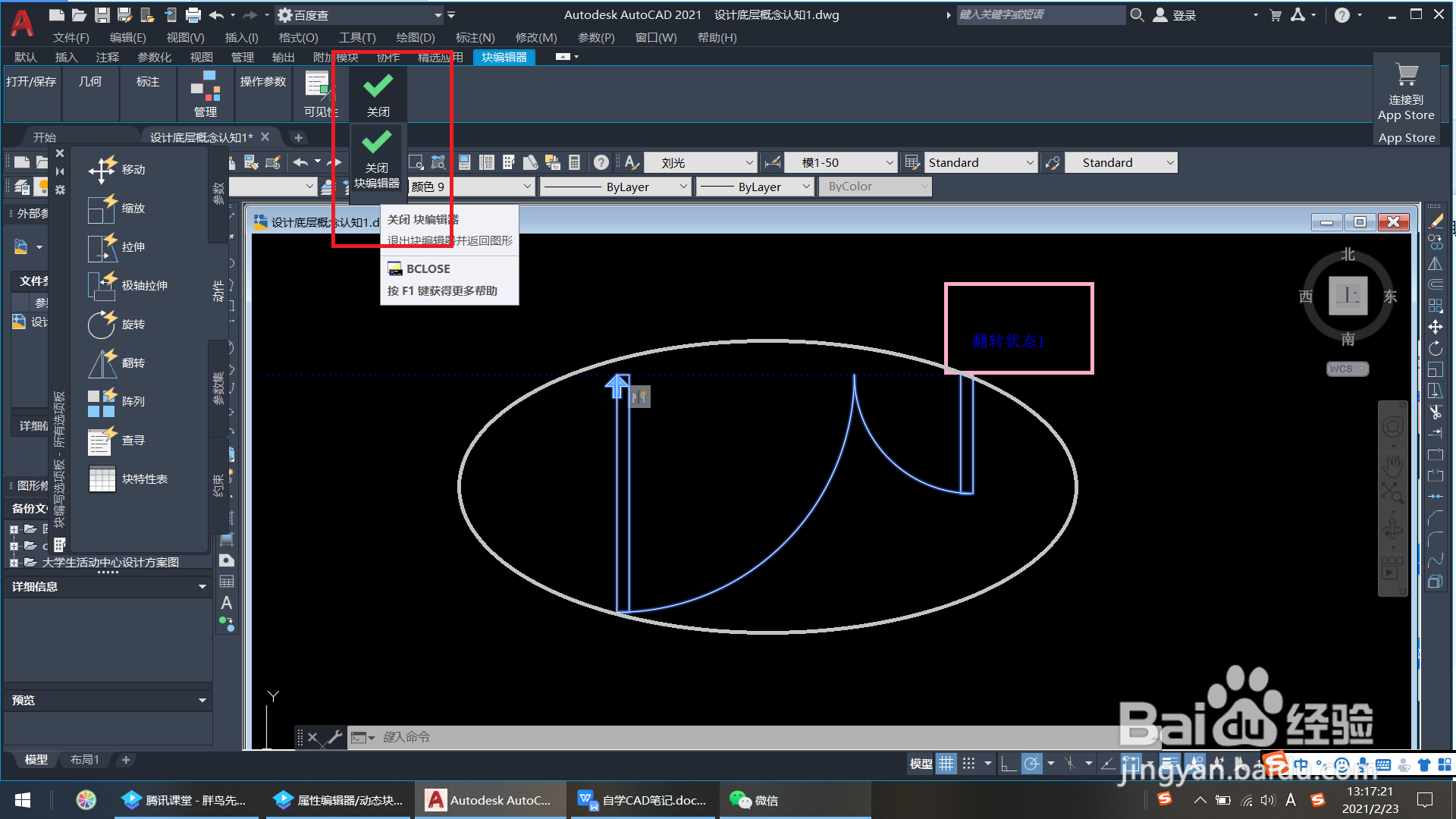The image size is (1456, 819).
Task: Toggle the 模型 model space status button
Action: point(921,764)
